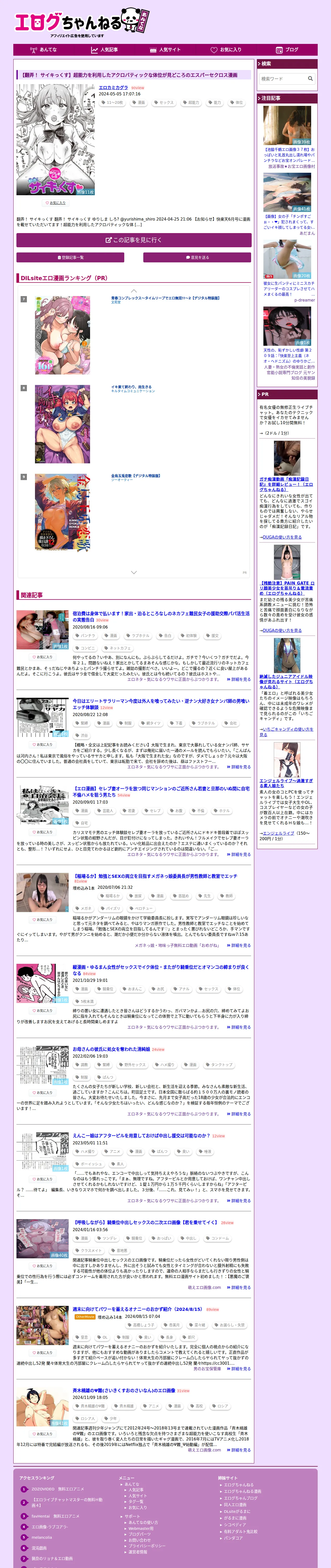The image size is (331, 1568).
Task: Click the 意見を送る button
Action: click(x=197, y=257)
